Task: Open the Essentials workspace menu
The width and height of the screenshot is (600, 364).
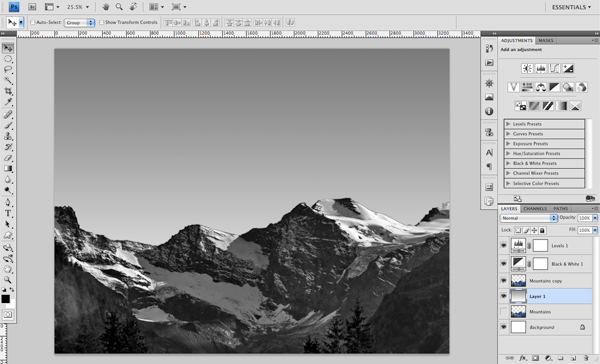Action: pos(571,7)
